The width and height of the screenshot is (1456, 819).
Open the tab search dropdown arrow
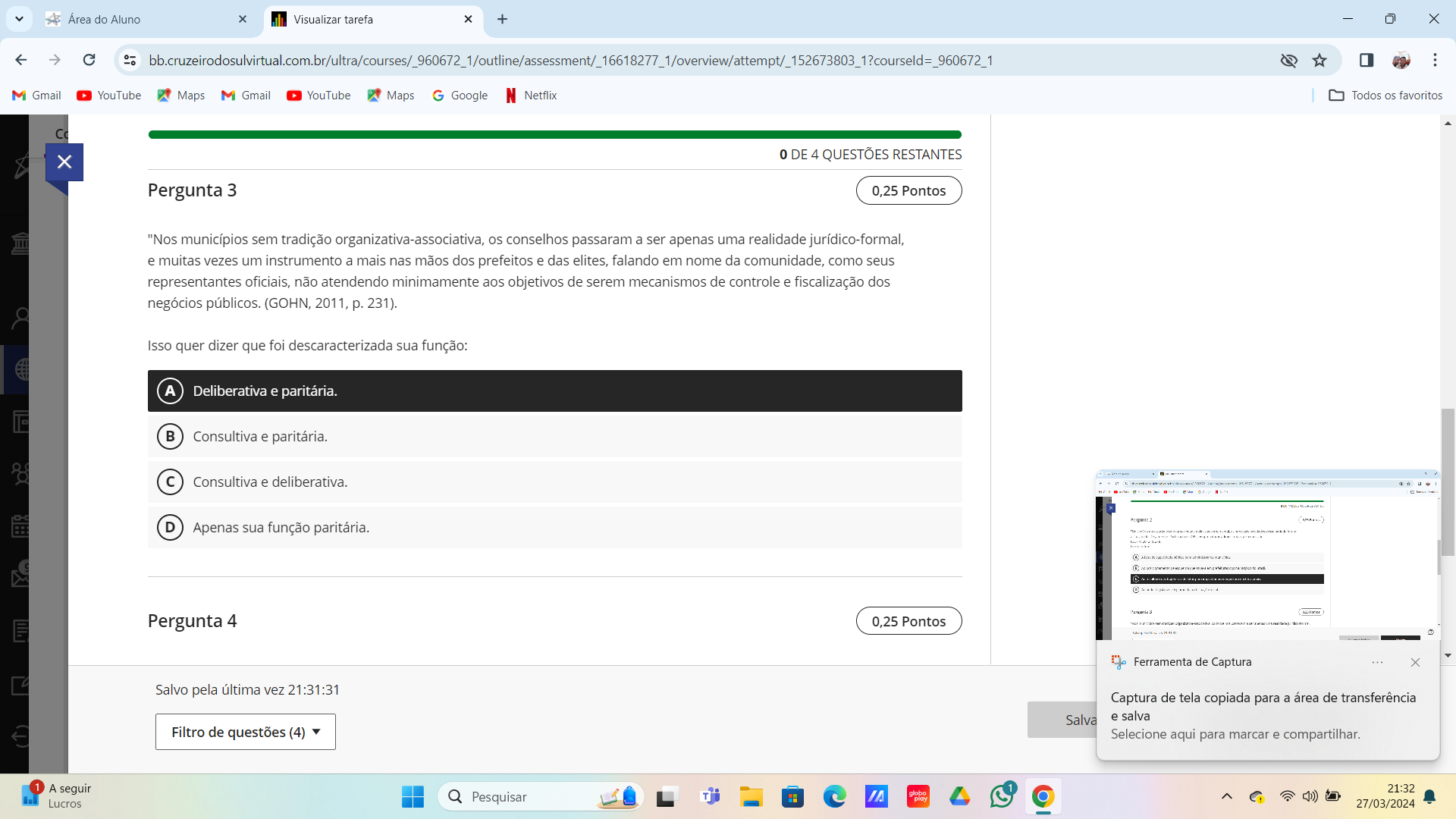tap(19, 19)
